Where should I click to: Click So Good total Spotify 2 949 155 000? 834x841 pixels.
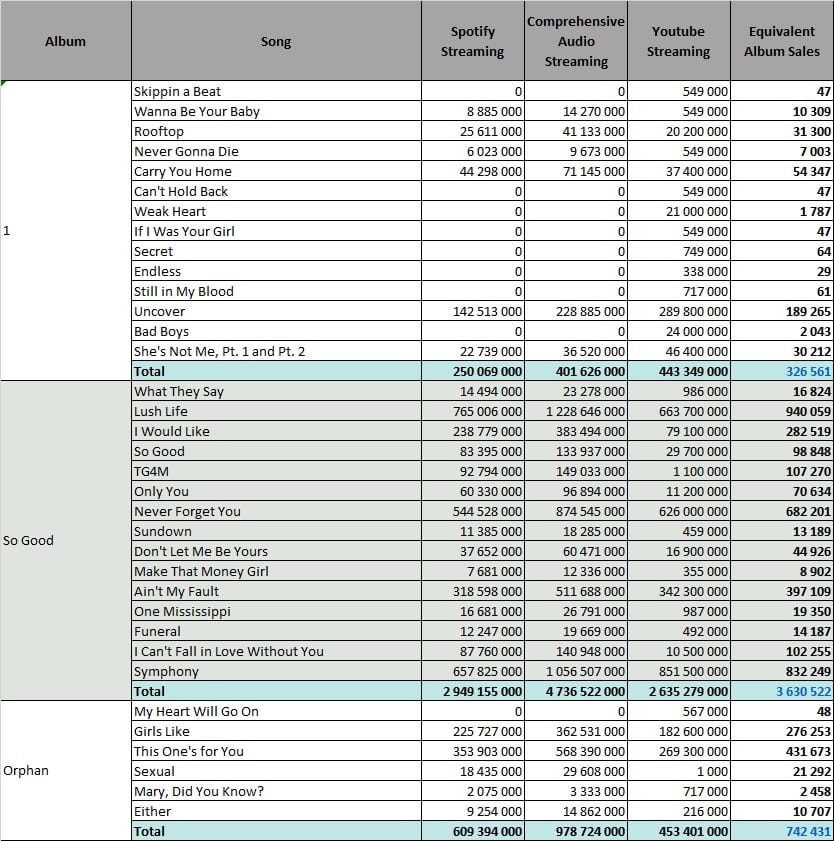pos(473,691)
